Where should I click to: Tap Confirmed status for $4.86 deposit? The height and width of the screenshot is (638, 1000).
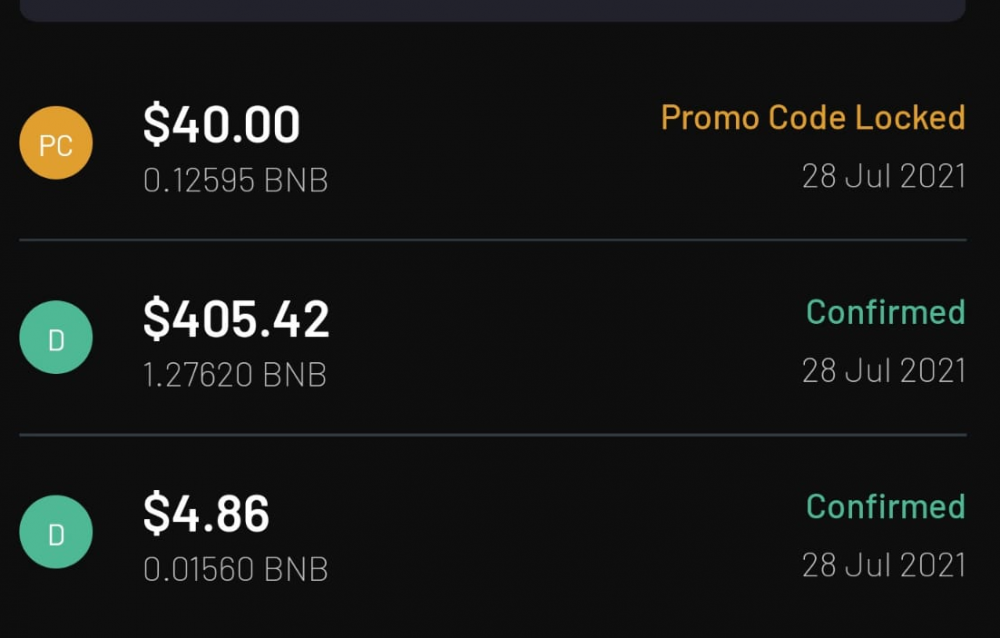click(x=885, y=507)
